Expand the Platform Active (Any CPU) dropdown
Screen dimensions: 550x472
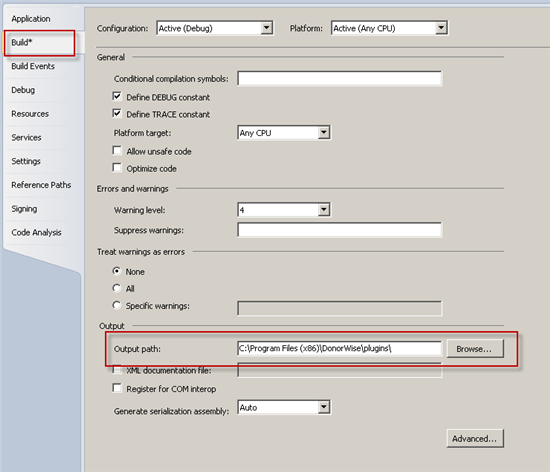pyautogui.click(x=389, y=28)
